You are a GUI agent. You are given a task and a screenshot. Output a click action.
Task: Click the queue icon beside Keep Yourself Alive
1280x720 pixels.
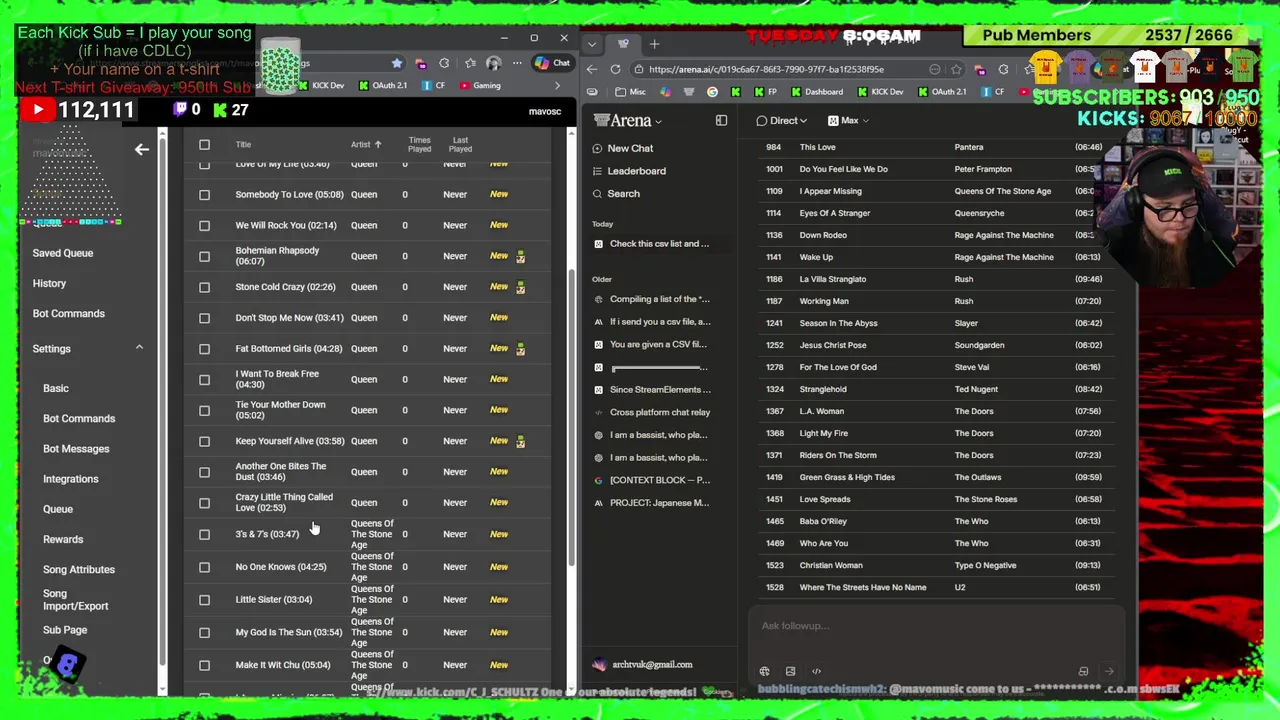tap(520, 441)
